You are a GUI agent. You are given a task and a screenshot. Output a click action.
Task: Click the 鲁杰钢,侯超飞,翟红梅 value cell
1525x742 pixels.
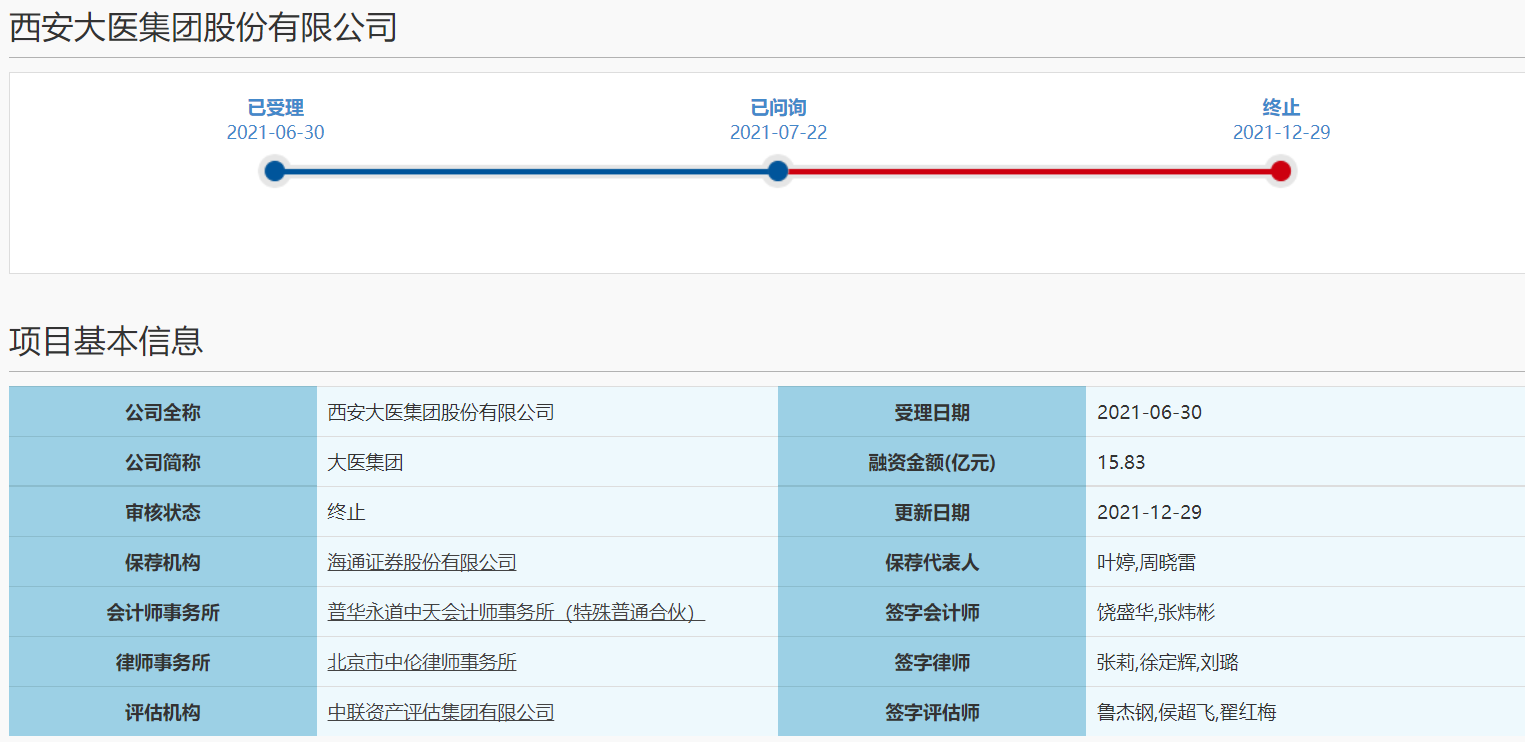(1305, 712)
